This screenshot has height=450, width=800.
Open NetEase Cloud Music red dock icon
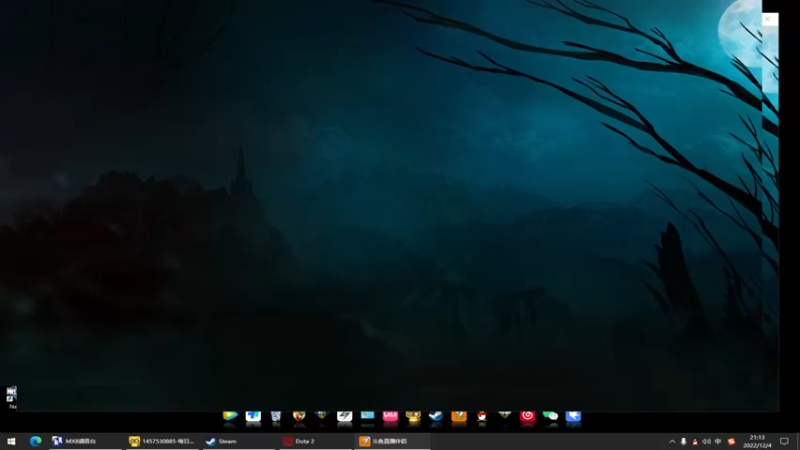click(528, 416)
